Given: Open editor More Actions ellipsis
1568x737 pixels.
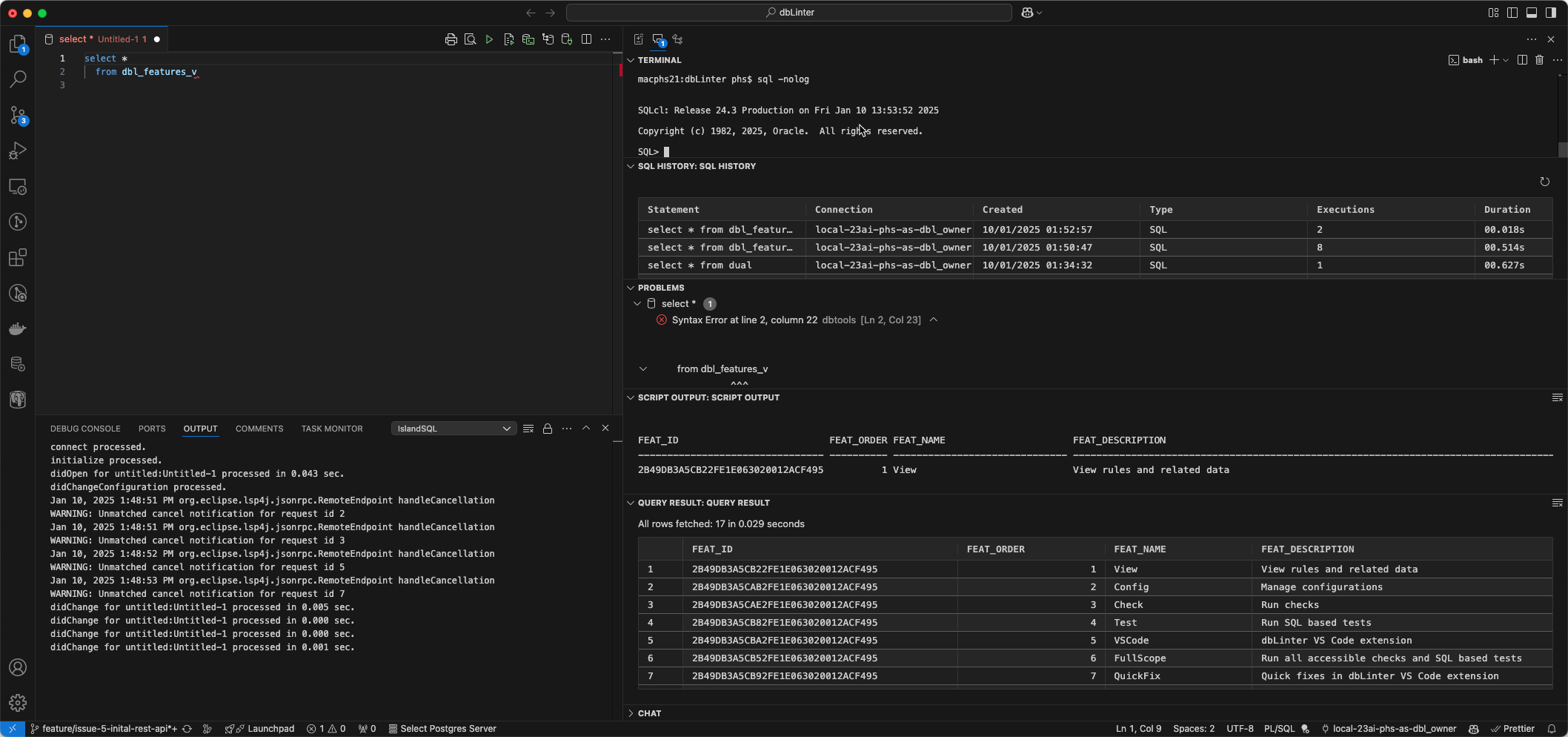Looking at the screenshot, I should [x=605, y=39].
